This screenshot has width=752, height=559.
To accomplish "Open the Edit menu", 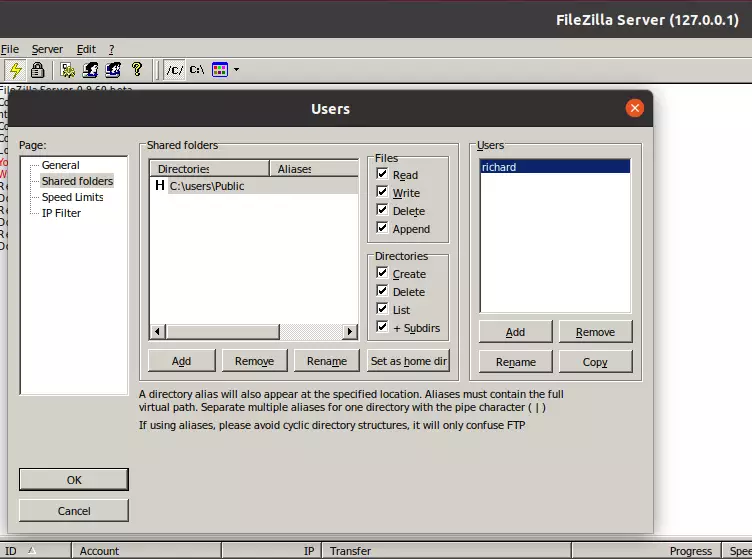I will tap(86, 49).
